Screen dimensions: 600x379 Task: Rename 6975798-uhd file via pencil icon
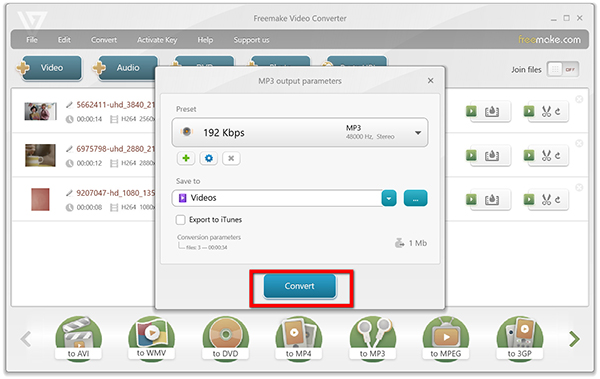click(x=69, y=149)
